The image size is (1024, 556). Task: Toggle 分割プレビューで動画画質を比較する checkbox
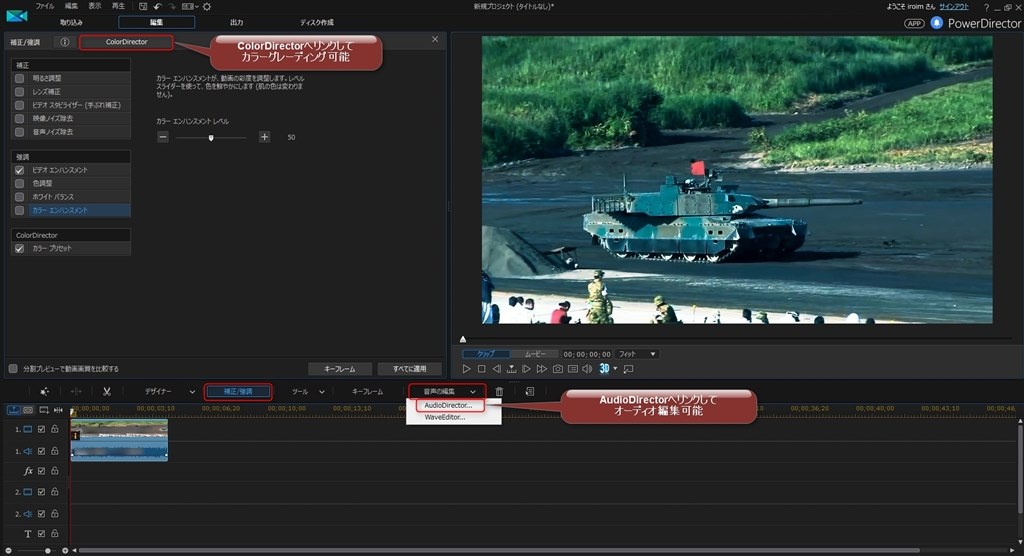pyautogui.click(x=13, y=368)
